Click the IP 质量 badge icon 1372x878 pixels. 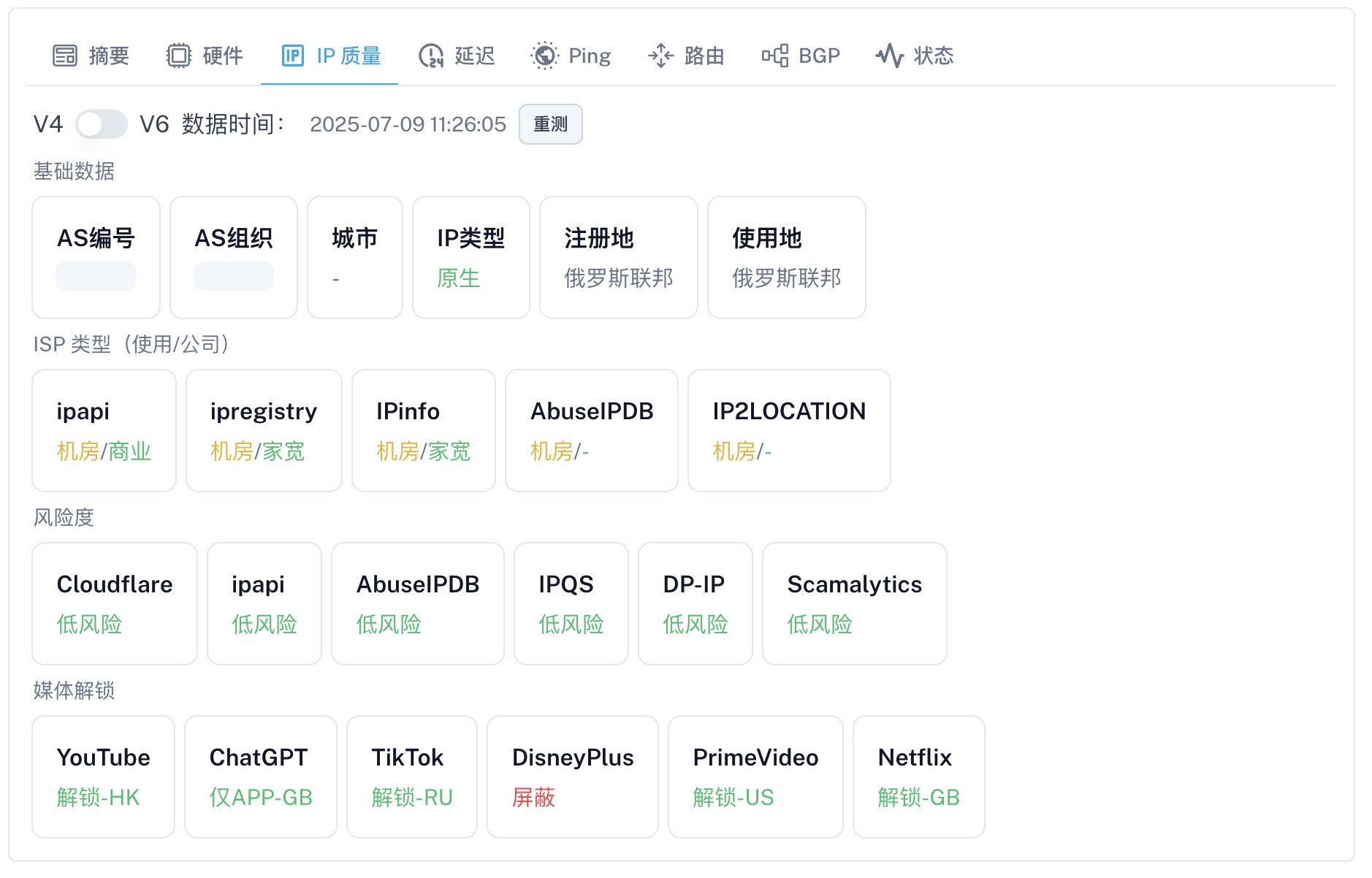pyautogui.click(x=291, y=55)
